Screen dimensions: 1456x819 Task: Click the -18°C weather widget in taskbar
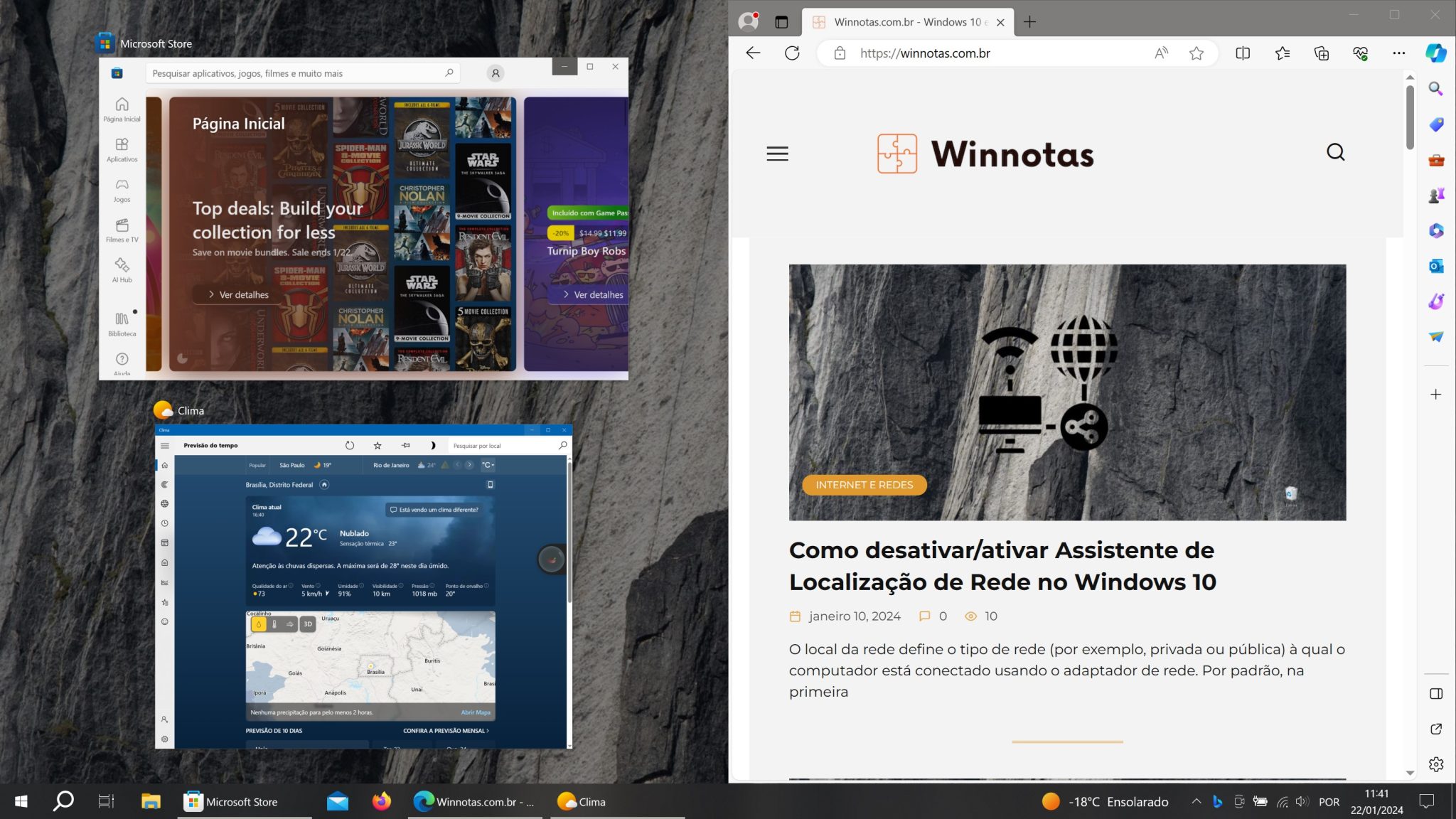coord(1104,801)
